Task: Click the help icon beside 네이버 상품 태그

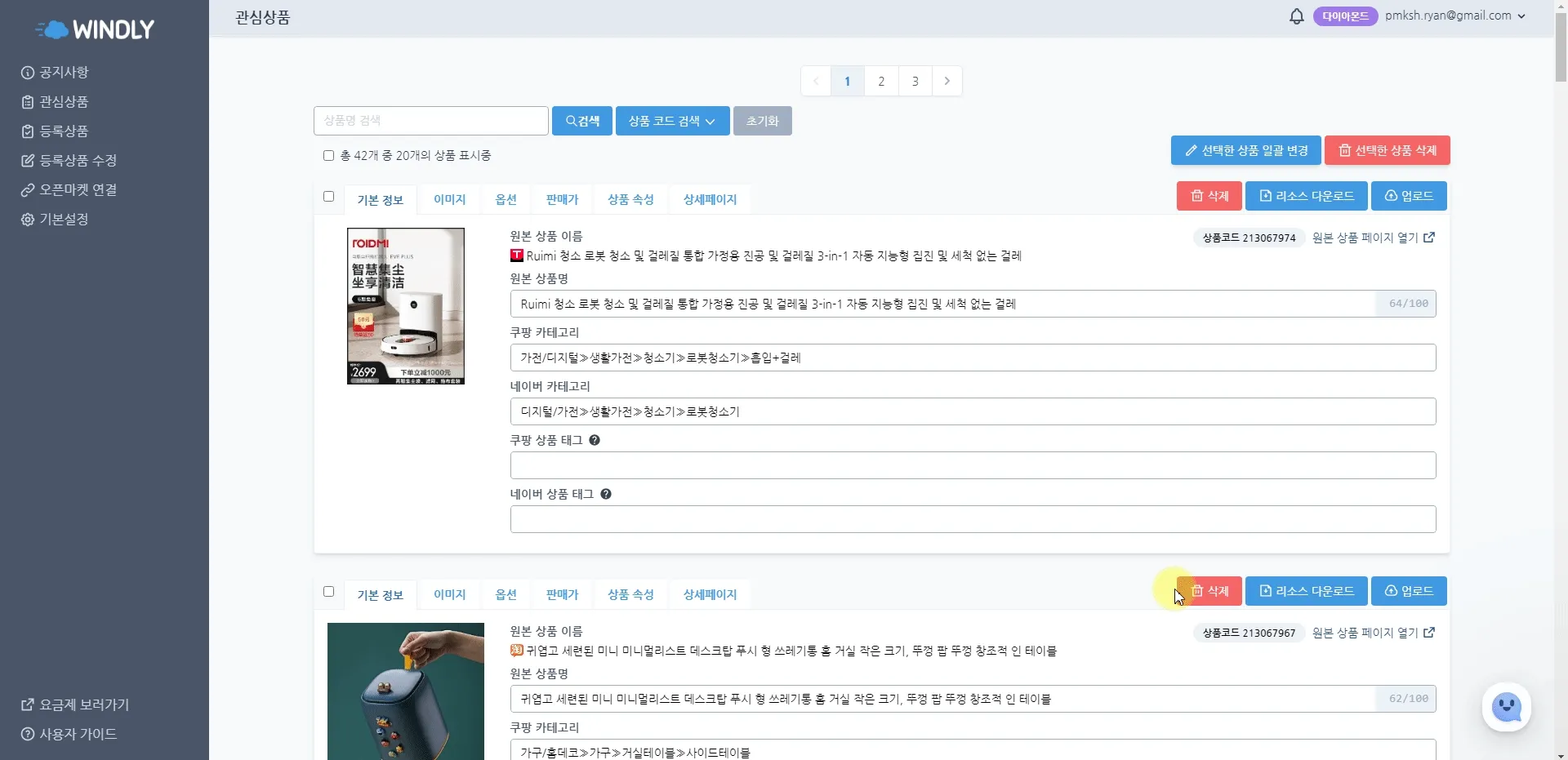Action: tap(606, 494)
